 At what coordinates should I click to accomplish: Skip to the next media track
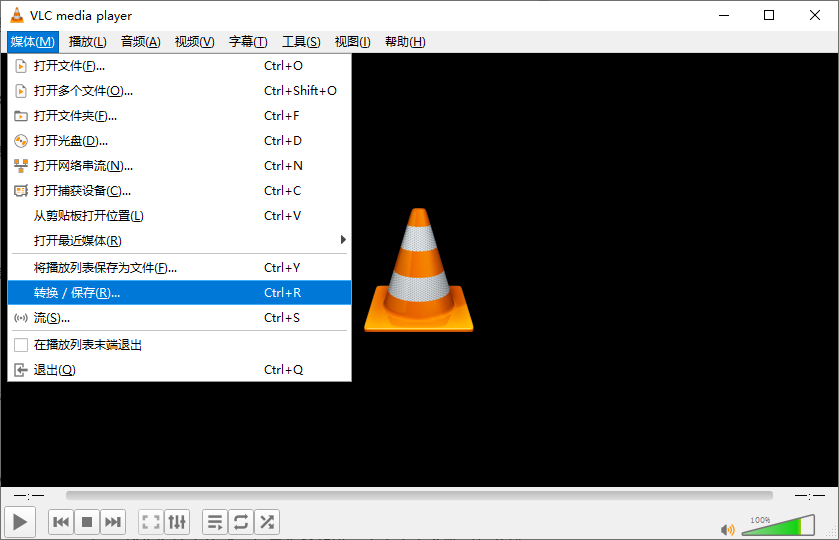[x=113, y=522]
